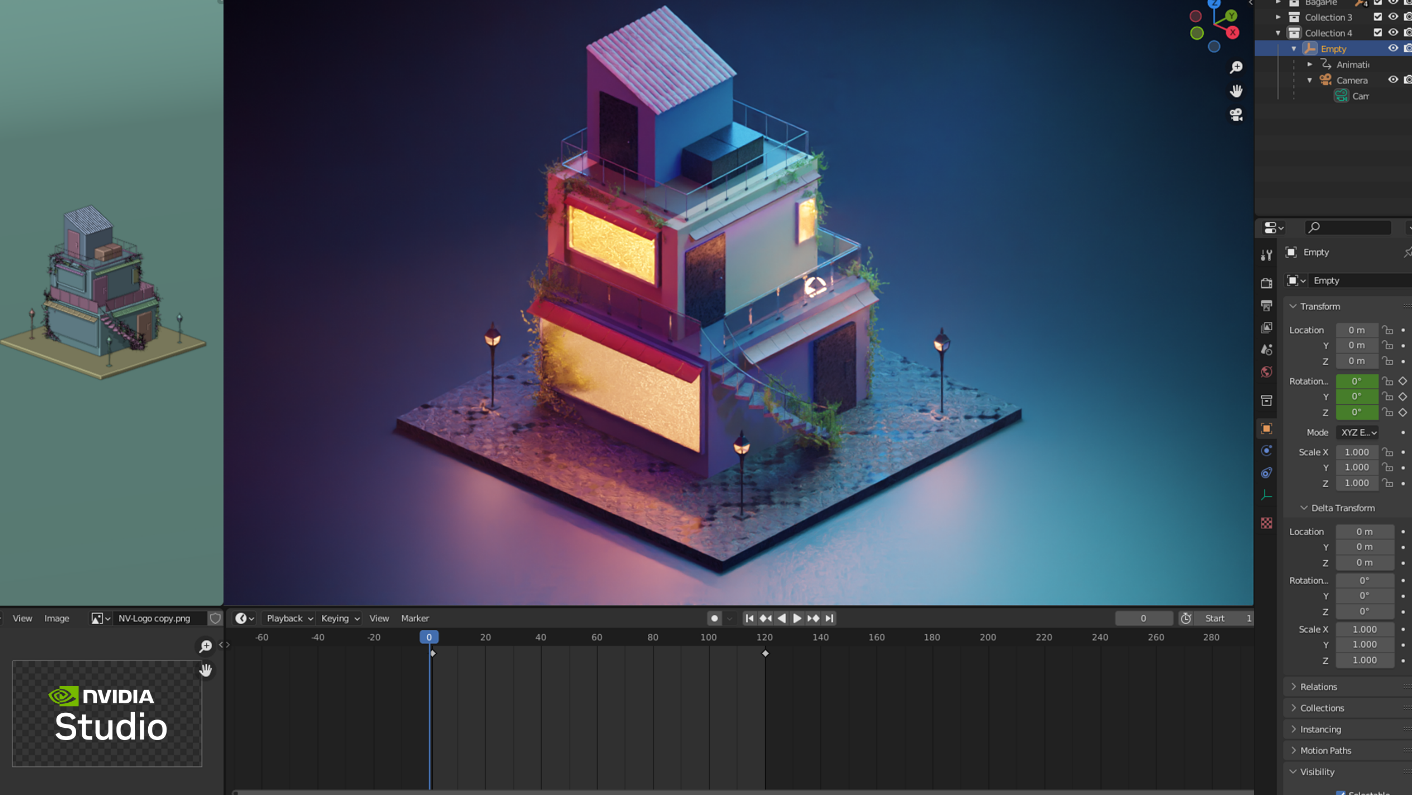Screen dimensions: 1412x795
Task: Click the viewport zoom magnifier icon
Action: [x=1236, y=67]
